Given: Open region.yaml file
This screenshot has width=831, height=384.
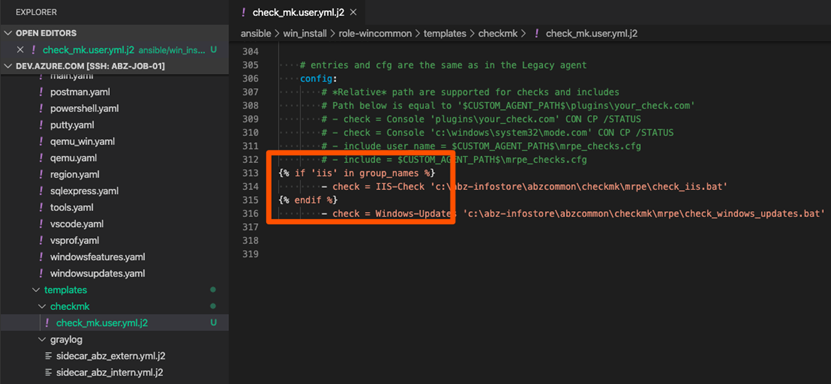Looking at the screenshot, I should (75, 174).
